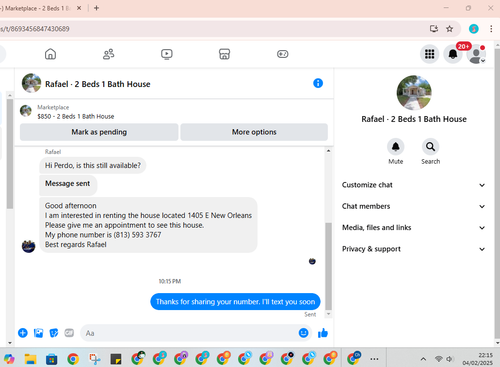Open taskbar overflow three-dot menu
500x367 pixels.
click(374, 359)
